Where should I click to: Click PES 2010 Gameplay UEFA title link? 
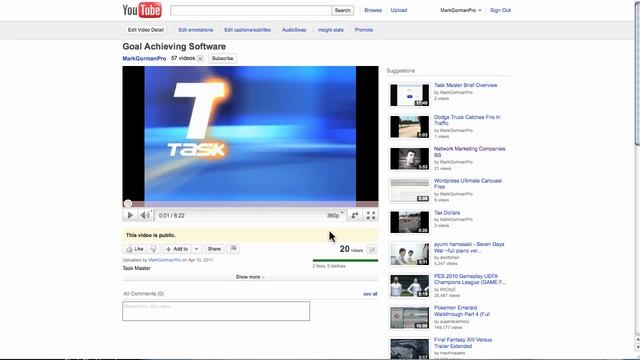coord(469,279)
